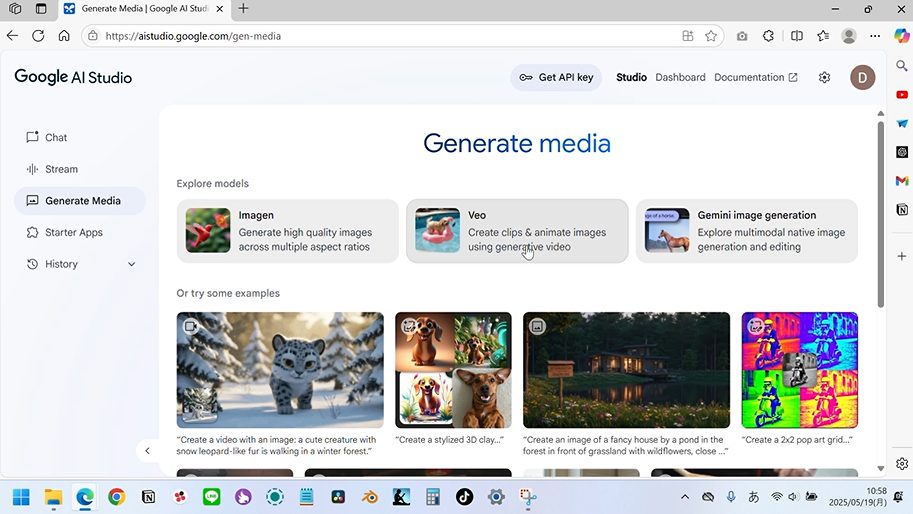Open the snow leopard example thumbnail

280,370
